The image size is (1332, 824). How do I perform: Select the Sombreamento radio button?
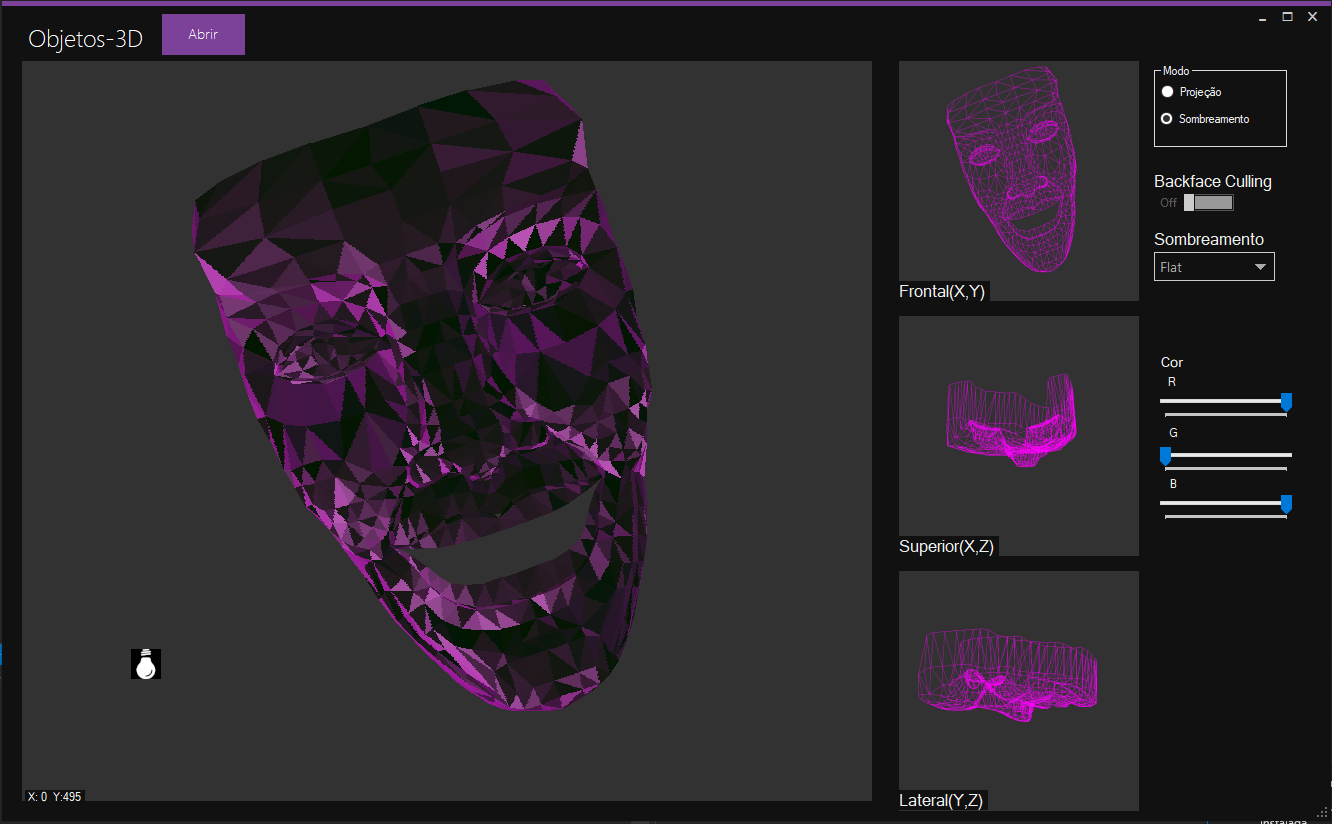(x=1167, y=119)
